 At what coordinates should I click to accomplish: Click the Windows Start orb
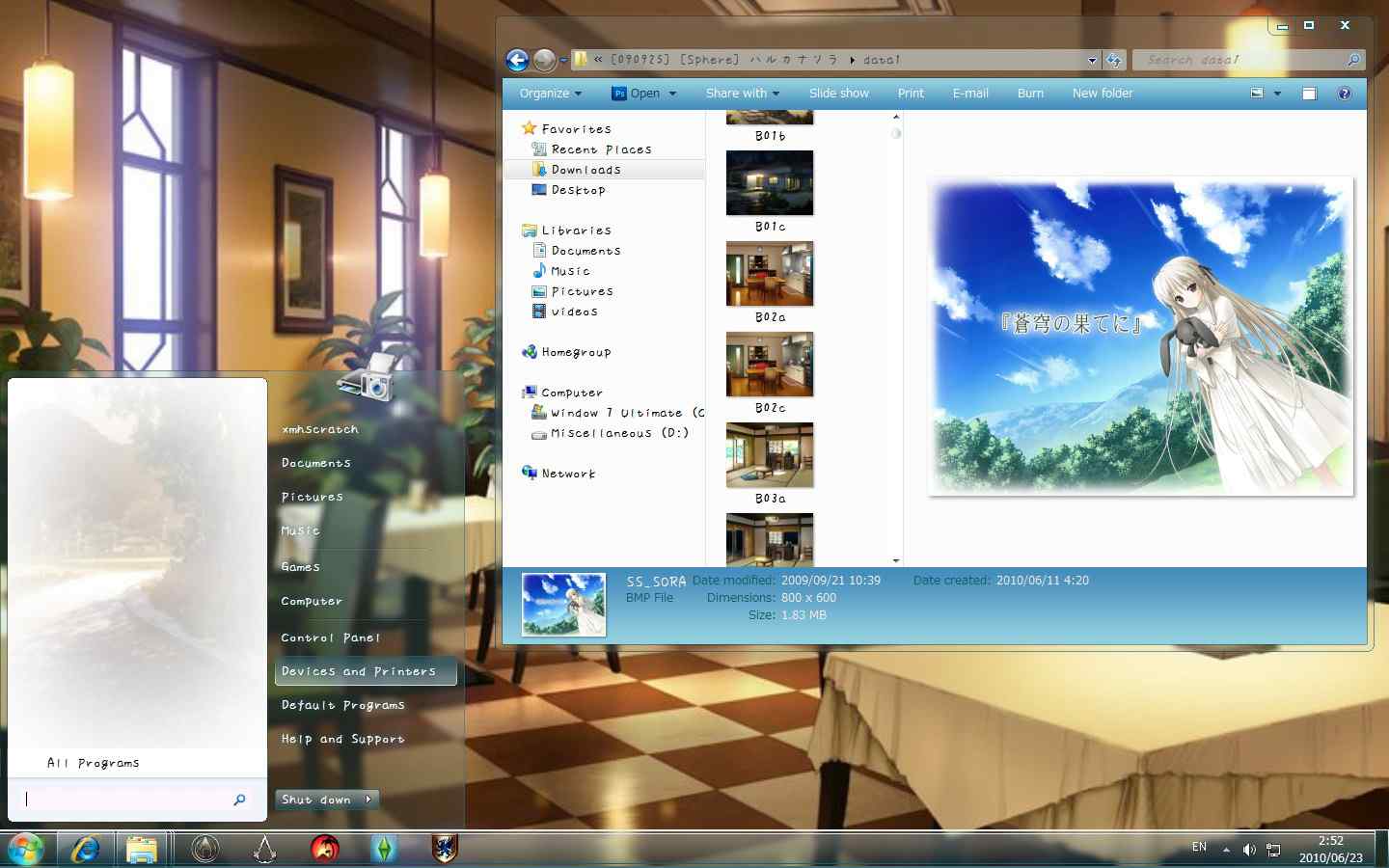[25, 850]
